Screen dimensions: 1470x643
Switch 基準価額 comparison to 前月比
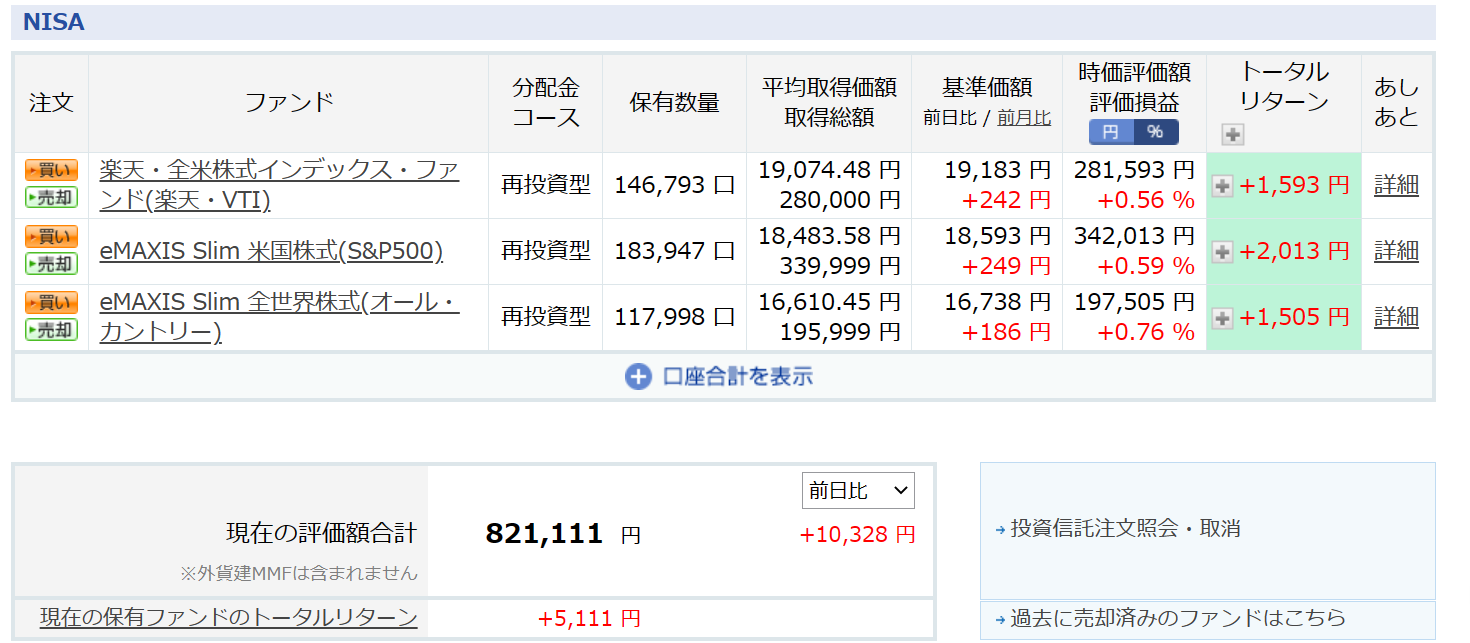coord(1024,118)
